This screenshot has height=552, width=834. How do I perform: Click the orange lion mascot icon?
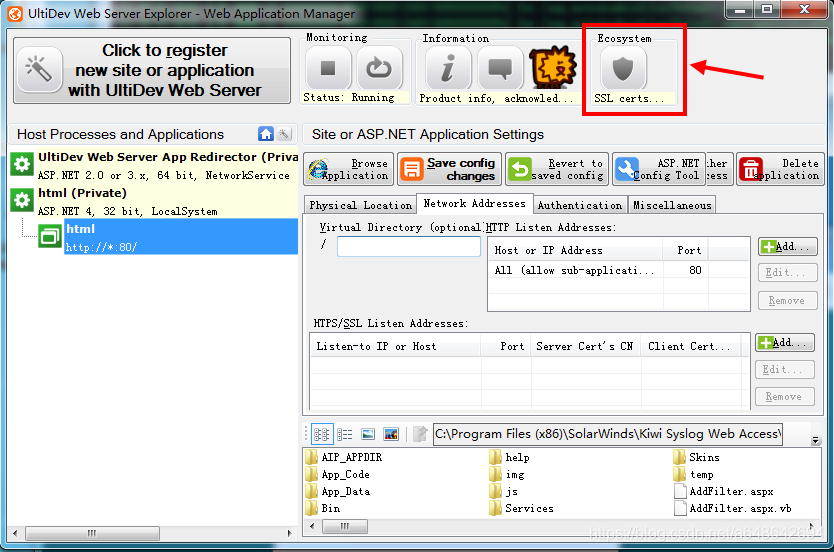[x=553, y=67]
